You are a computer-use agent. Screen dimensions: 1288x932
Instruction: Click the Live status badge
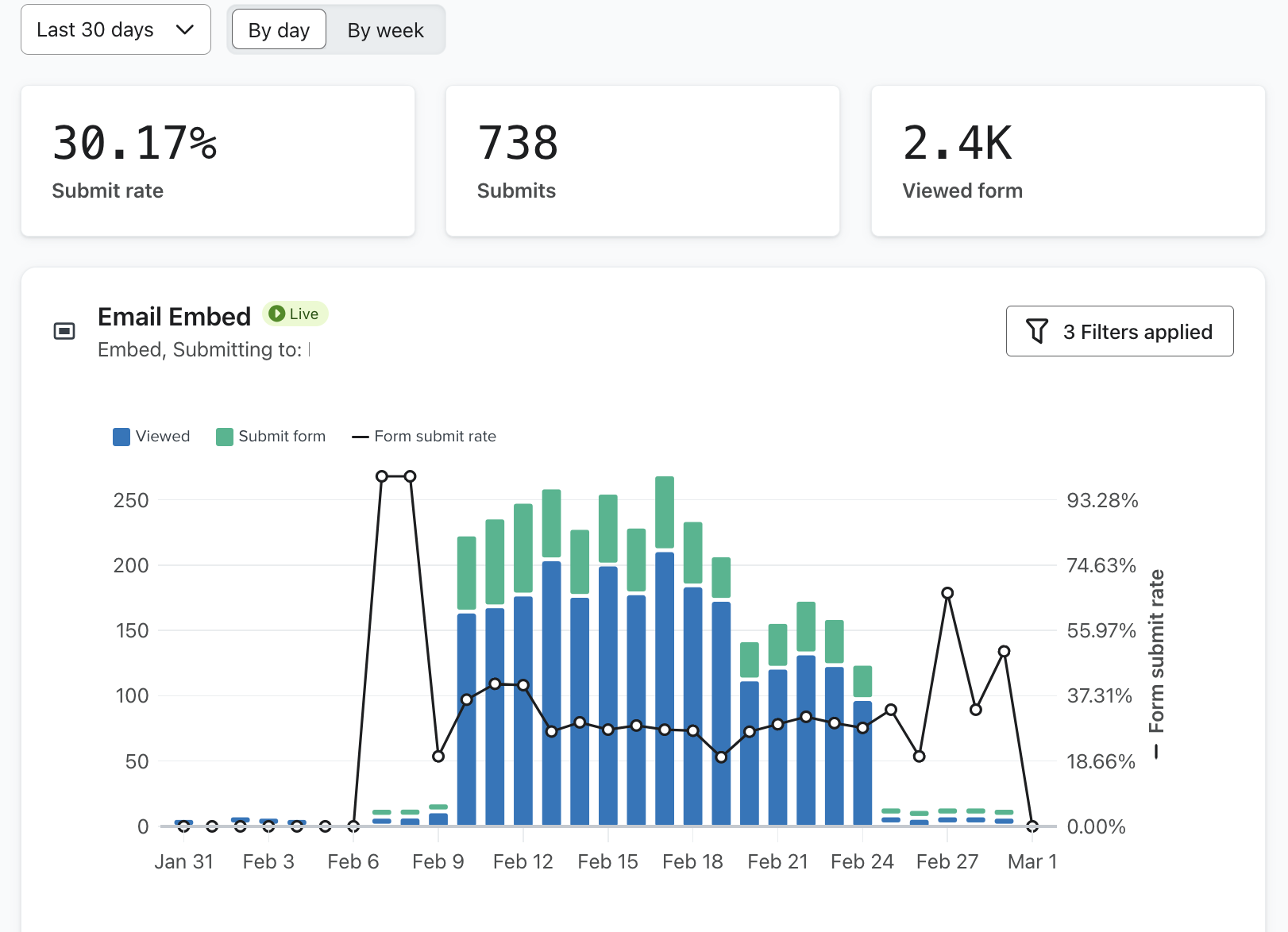pos(295,314)
